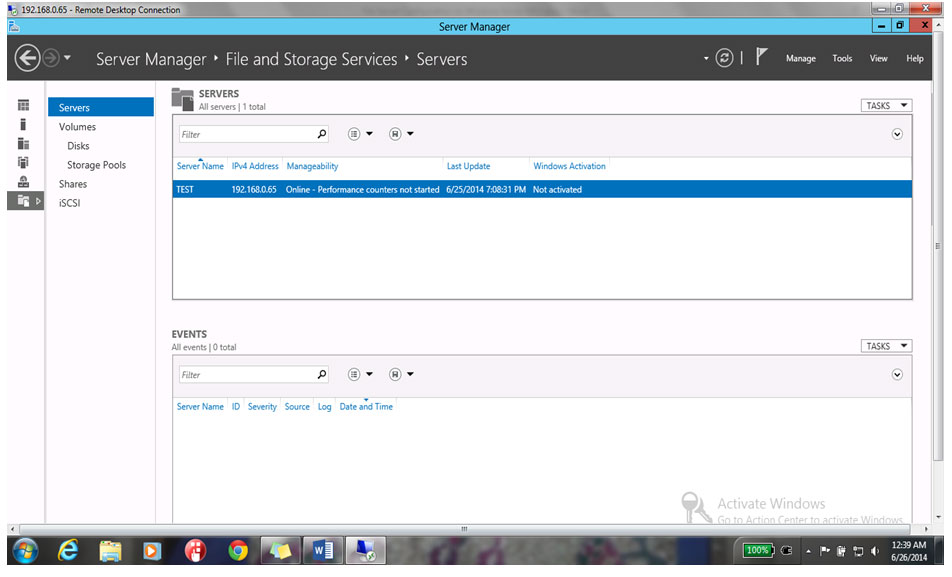
Task: Sort events by the ID column
Action: pos(236,407)
